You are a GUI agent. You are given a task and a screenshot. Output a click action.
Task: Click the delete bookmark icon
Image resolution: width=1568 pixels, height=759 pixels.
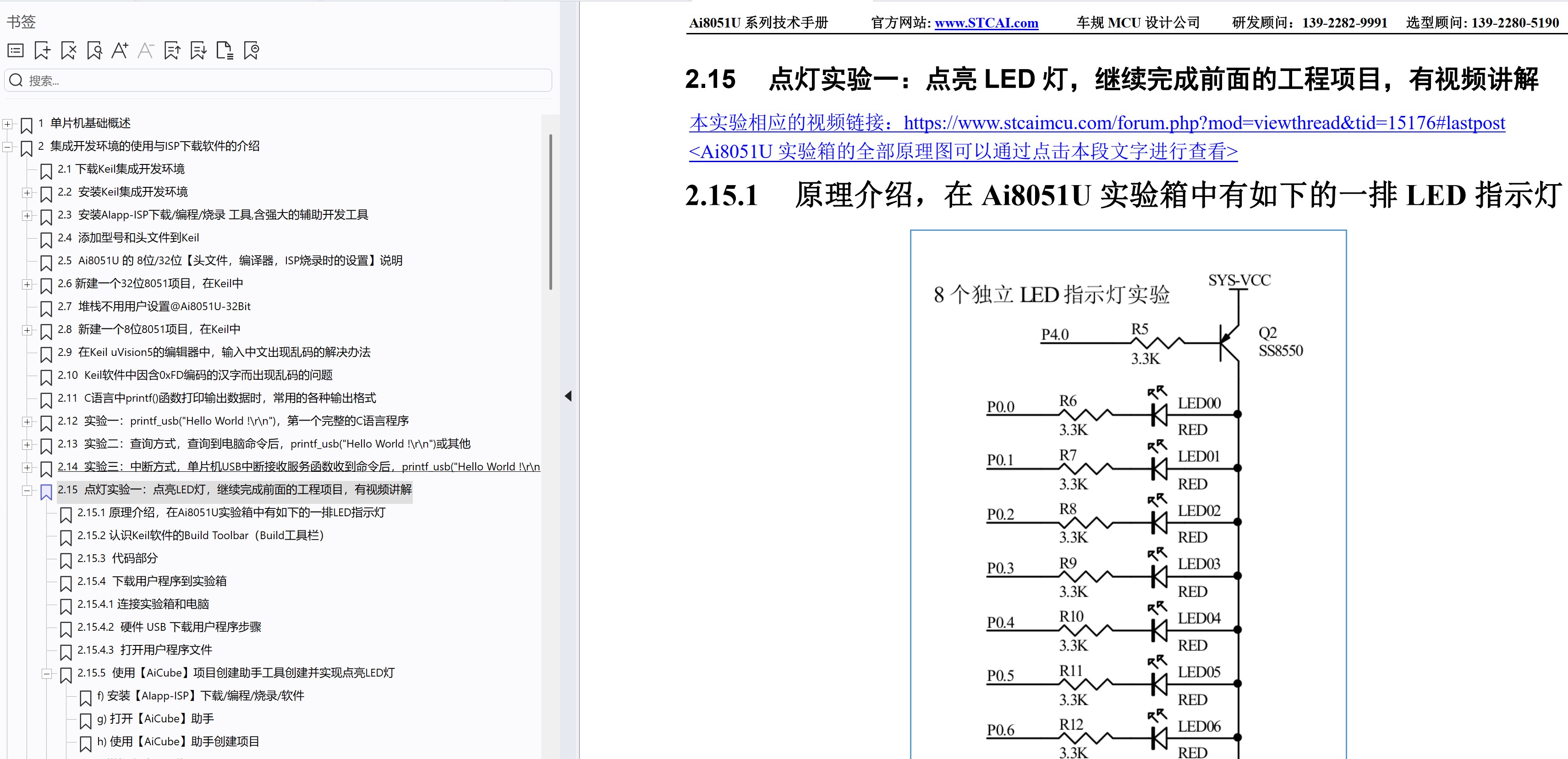click(68, 50)
